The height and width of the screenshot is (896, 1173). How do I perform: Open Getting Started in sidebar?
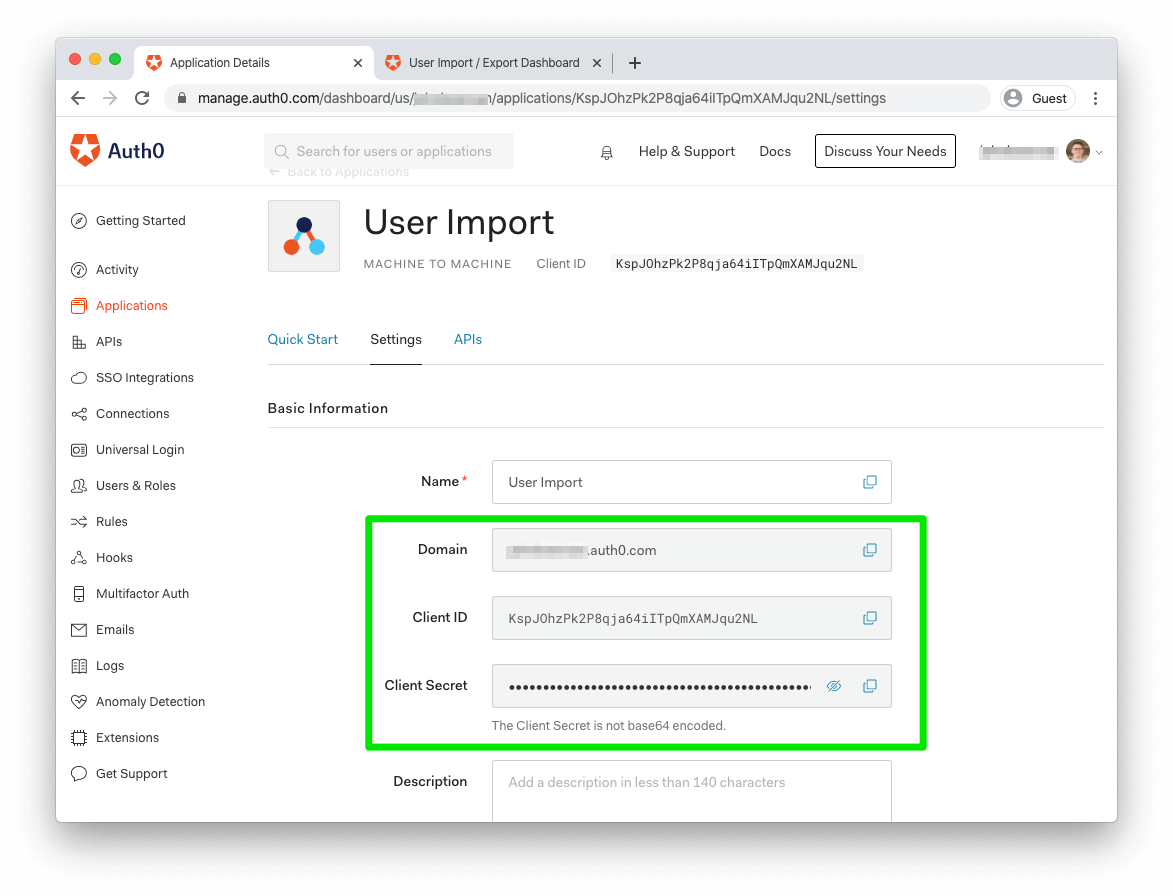point(129,221)
